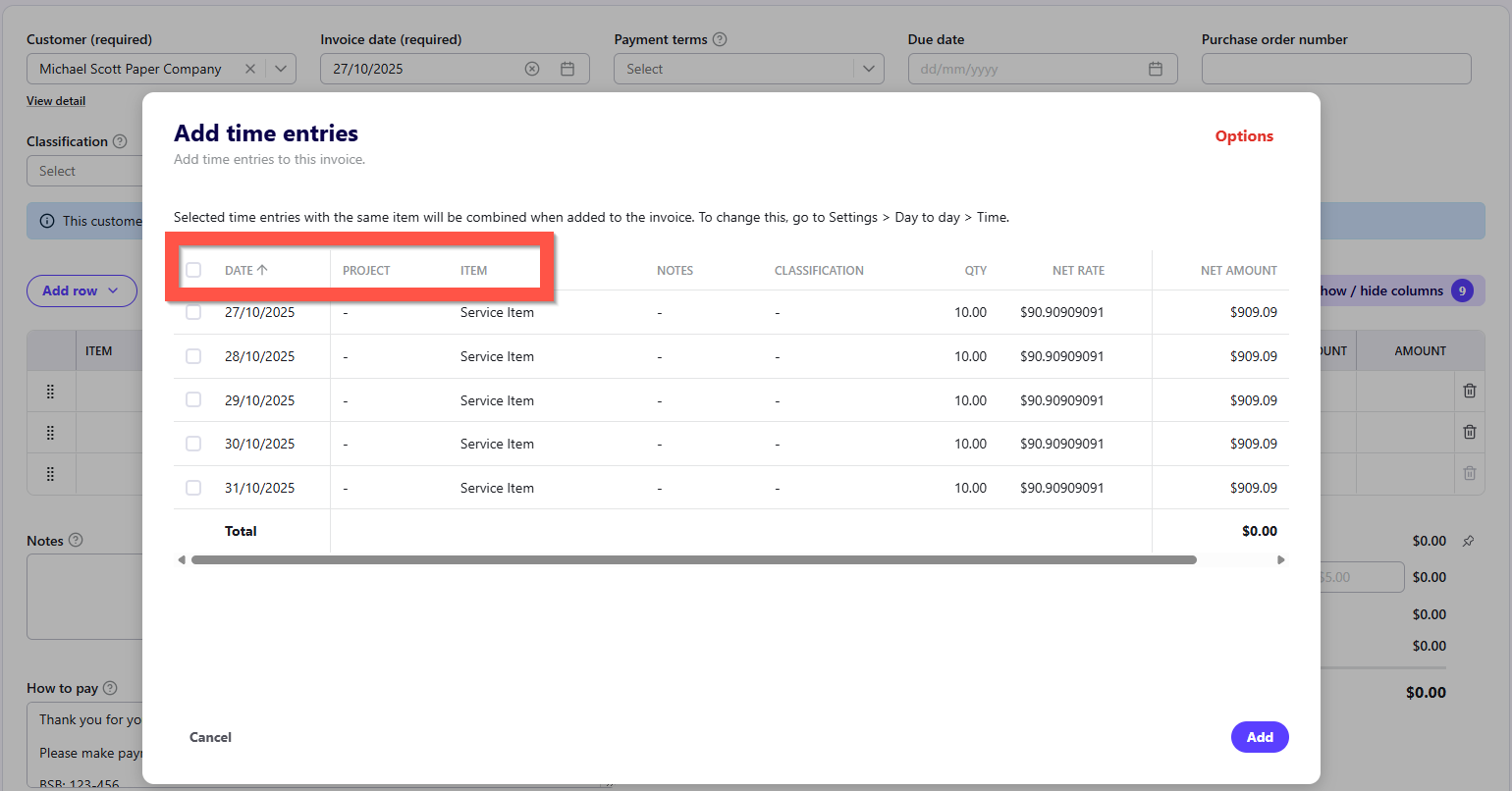Viewport: 1512px width, 791px height.
Task: Check the 30/10/2025 time entry
Action: pos(193,444)
